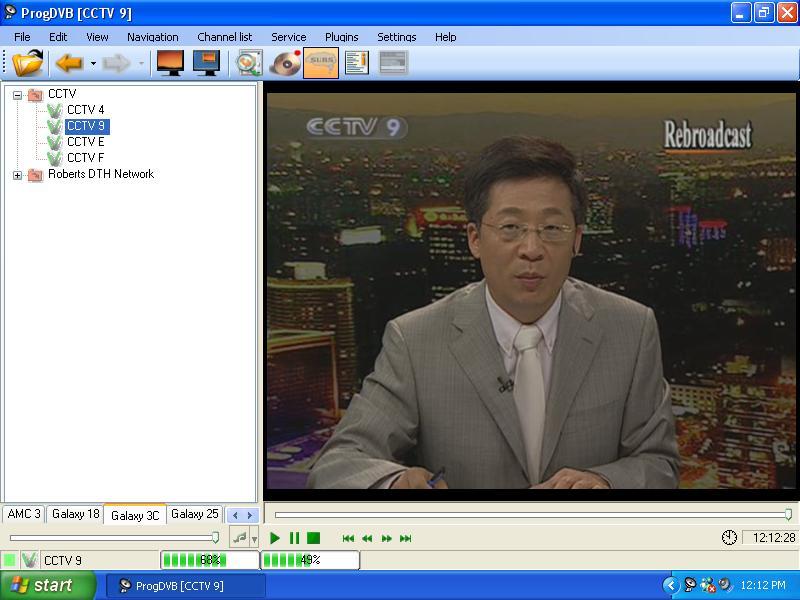
Task: Open the Navigation menu
Action: tap(153, 37)
